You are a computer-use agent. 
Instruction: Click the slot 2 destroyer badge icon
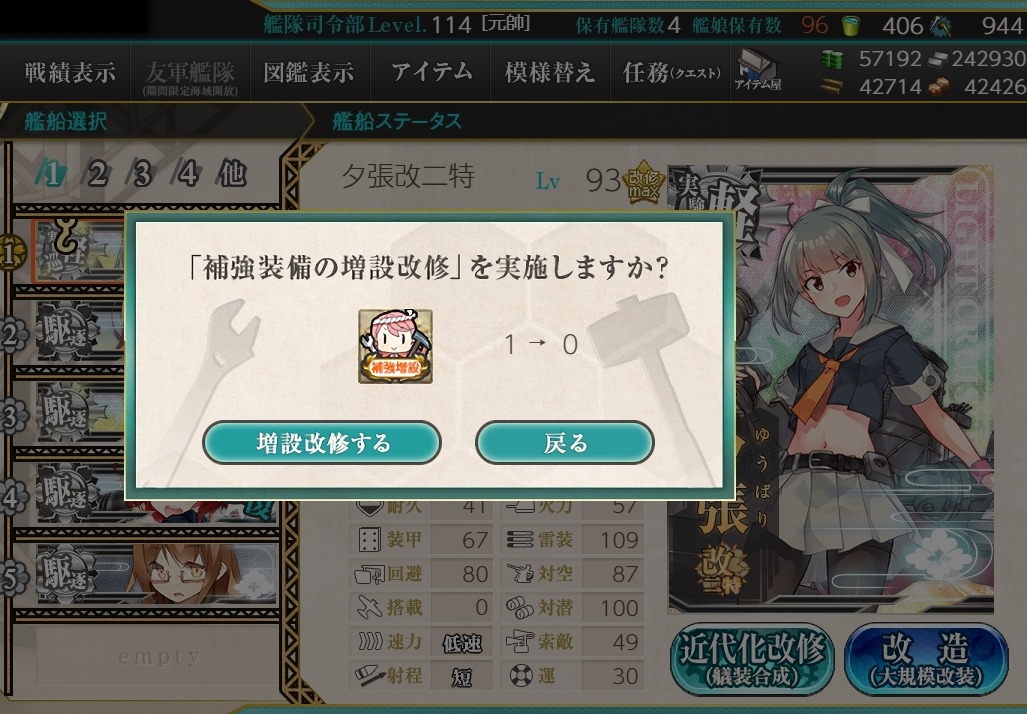point(66,331)
